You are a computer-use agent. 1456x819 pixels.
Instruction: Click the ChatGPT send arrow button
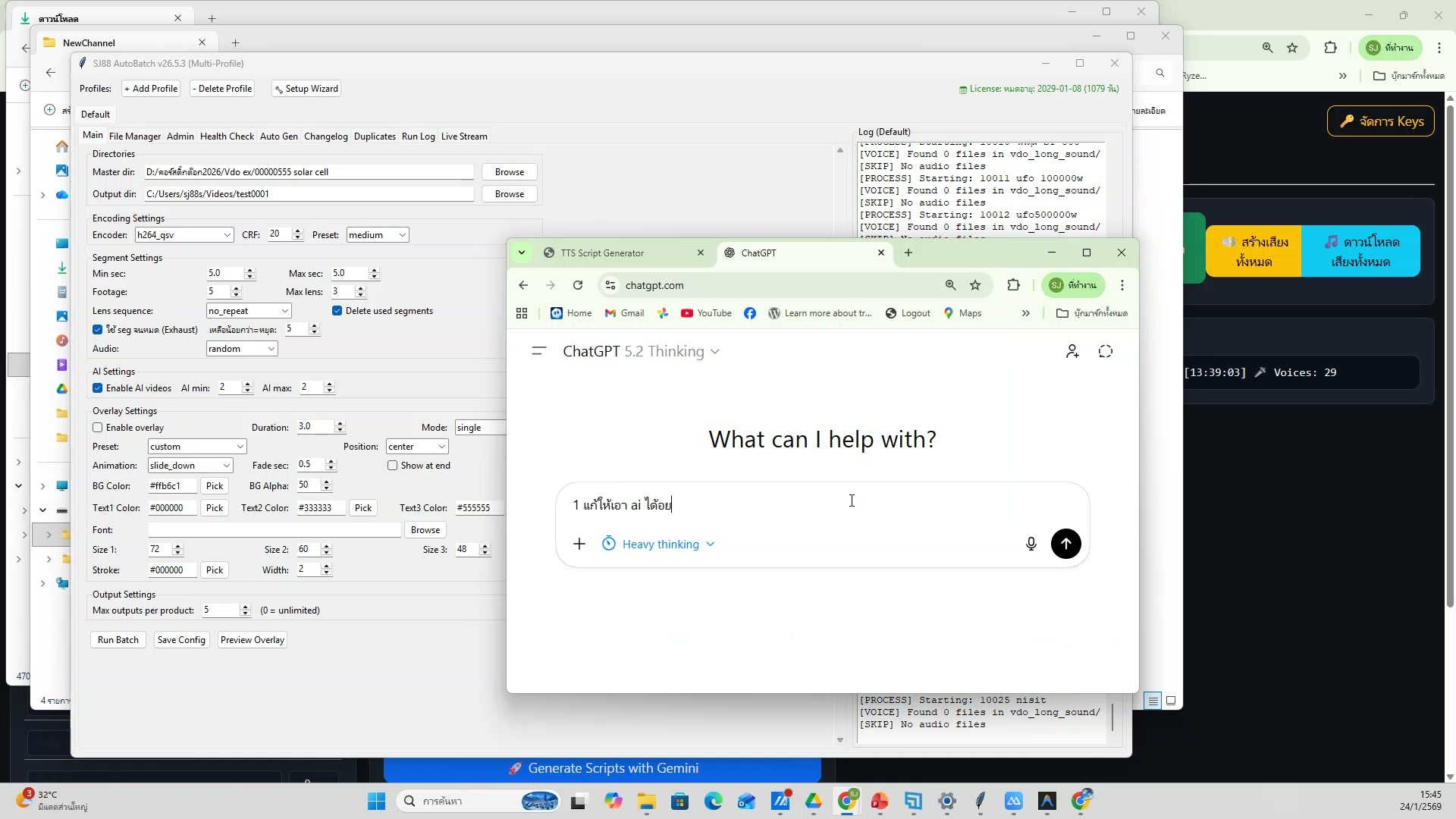[x=1065, y=544]
